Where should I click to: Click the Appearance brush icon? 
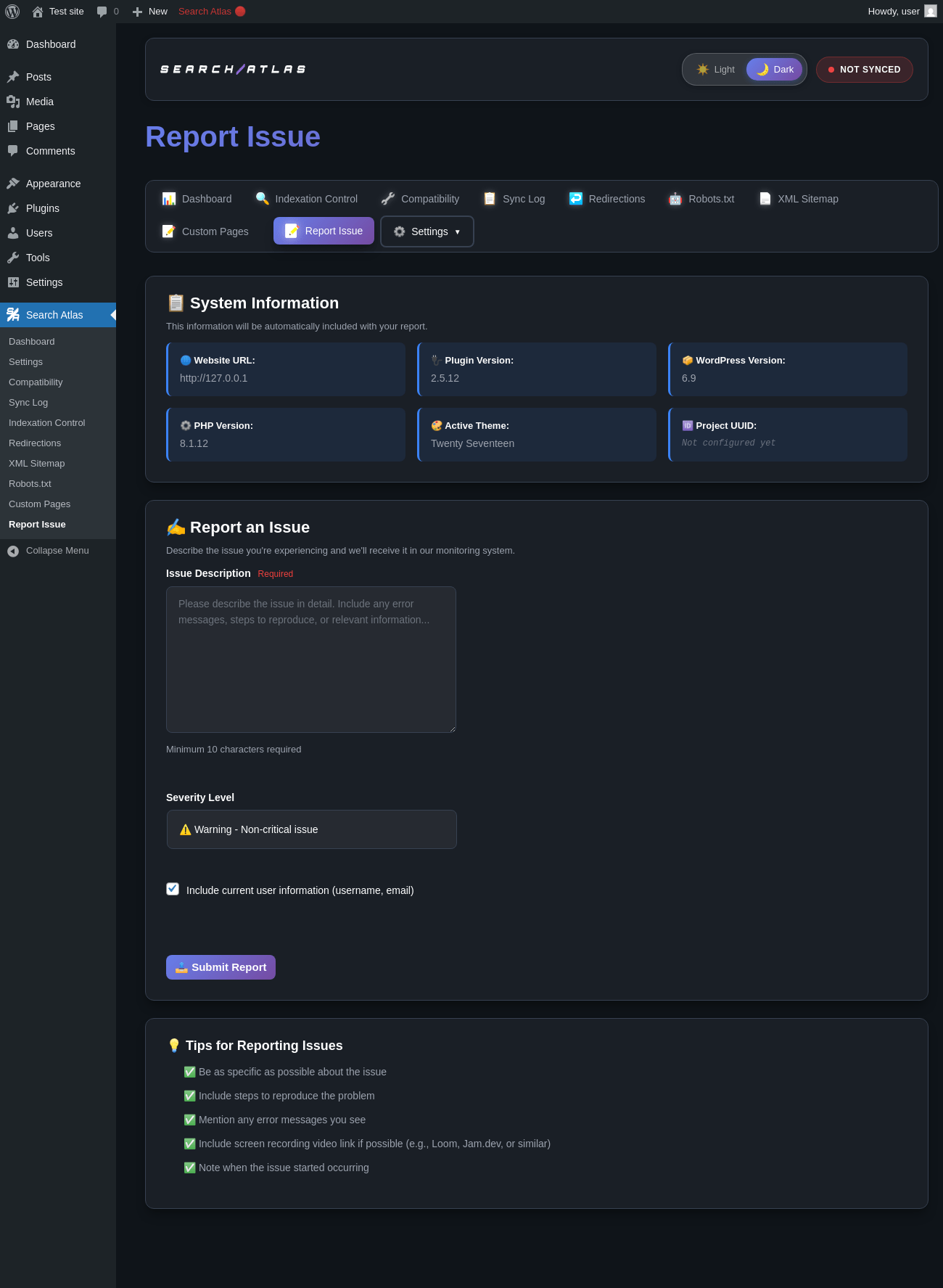(x=13, y=184)
